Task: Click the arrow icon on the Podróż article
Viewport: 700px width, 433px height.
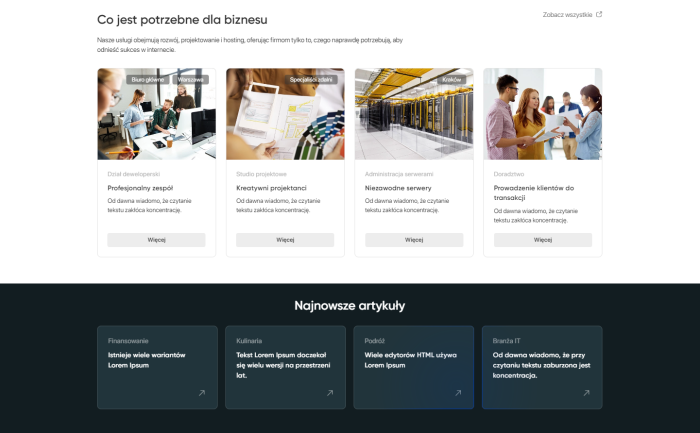Action: 458,393
